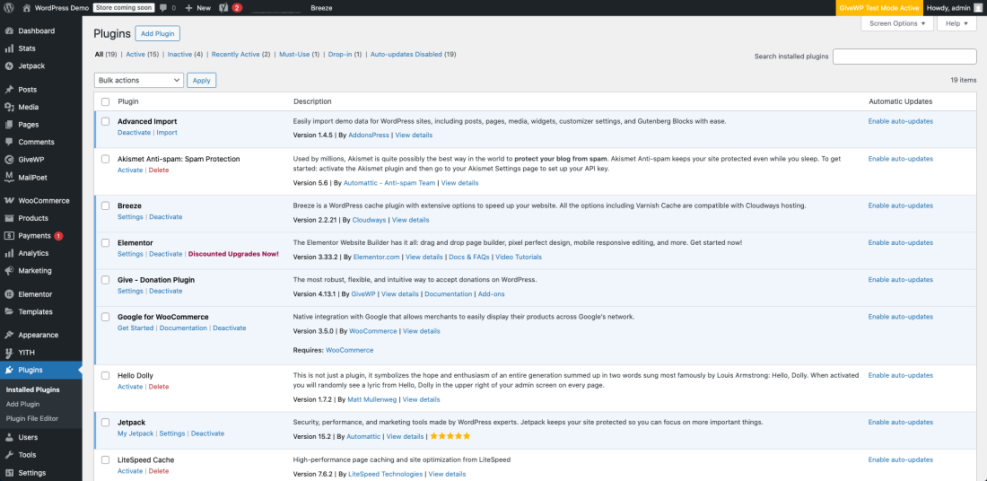
Task: Click the WordPress logo icon
Action: (x=9, y=8)
